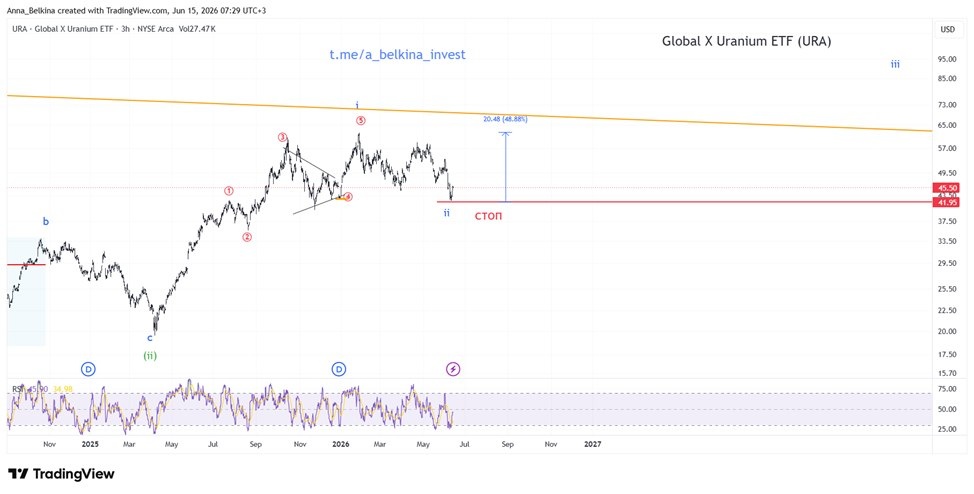Click the 85.00 price axis value
The image size is (974, 494).
click(x=947, y=78)
